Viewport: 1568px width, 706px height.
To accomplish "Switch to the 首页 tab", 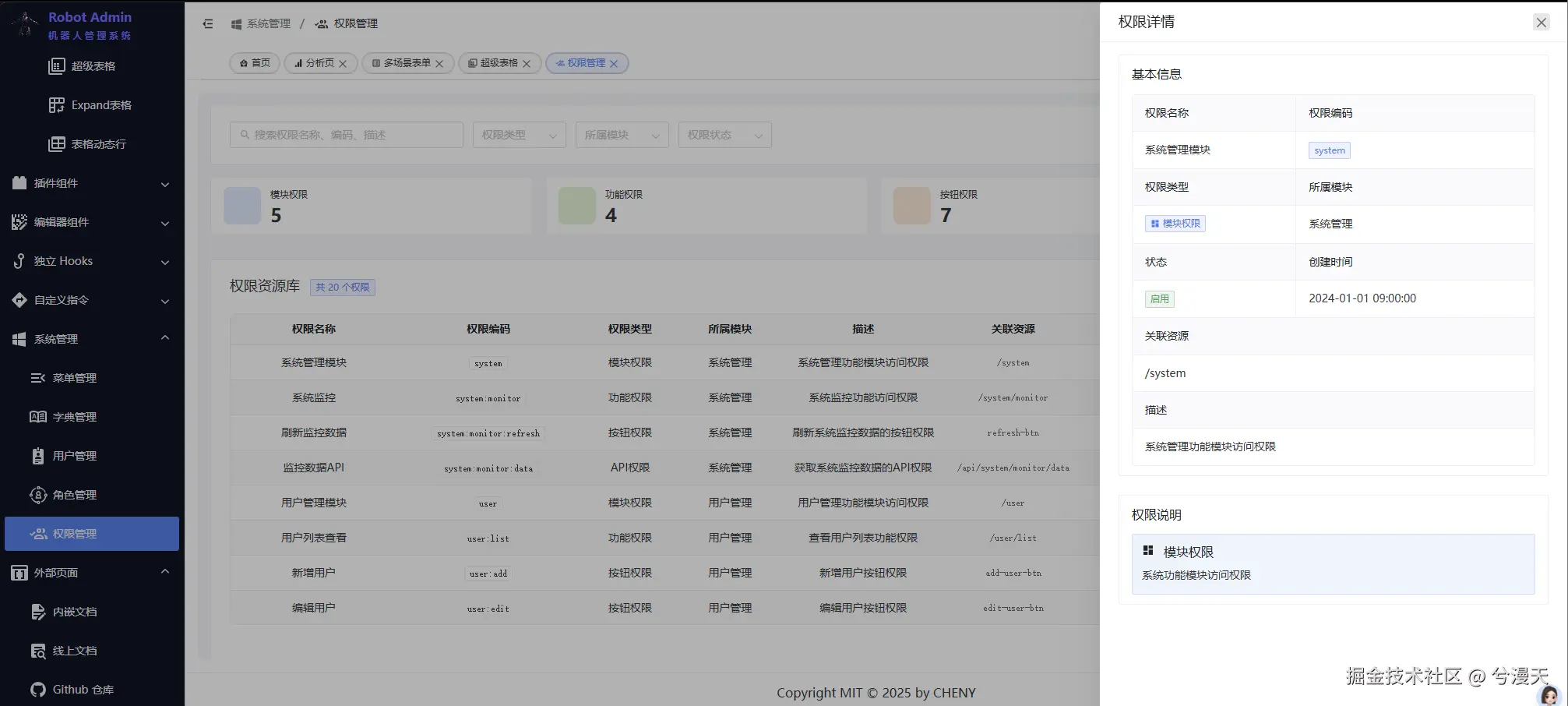I will point(255,63).
